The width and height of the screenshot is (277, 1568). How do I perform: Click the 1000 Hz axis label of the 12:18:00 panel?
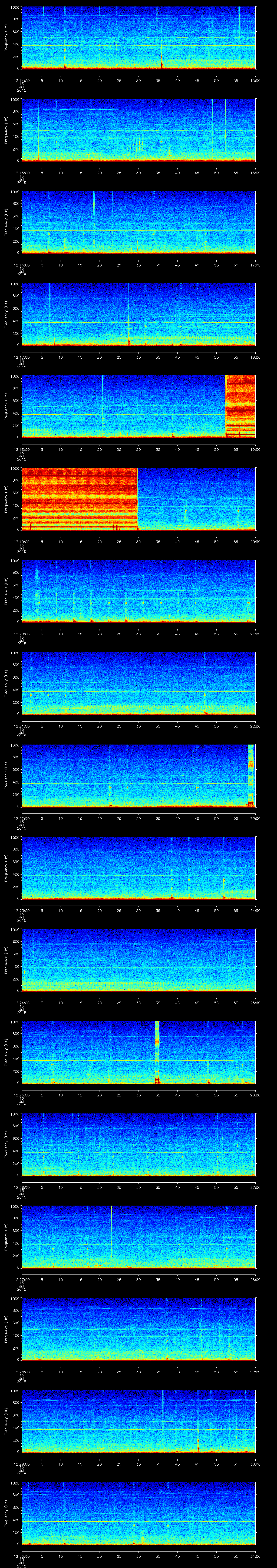(15, 376)
